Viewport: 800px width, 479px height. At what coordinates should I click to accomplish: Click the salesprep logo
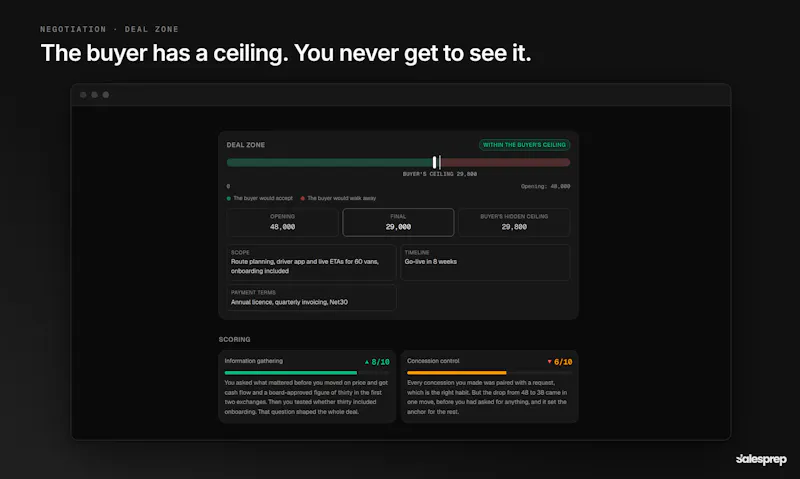point(761,459)
